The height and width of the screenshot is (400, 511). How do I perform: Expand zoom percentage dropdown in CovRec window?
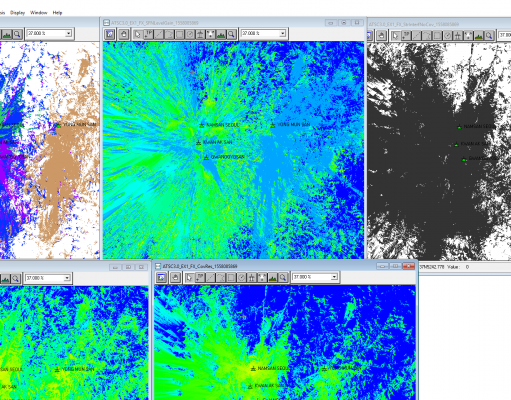[x=334, y=277]
